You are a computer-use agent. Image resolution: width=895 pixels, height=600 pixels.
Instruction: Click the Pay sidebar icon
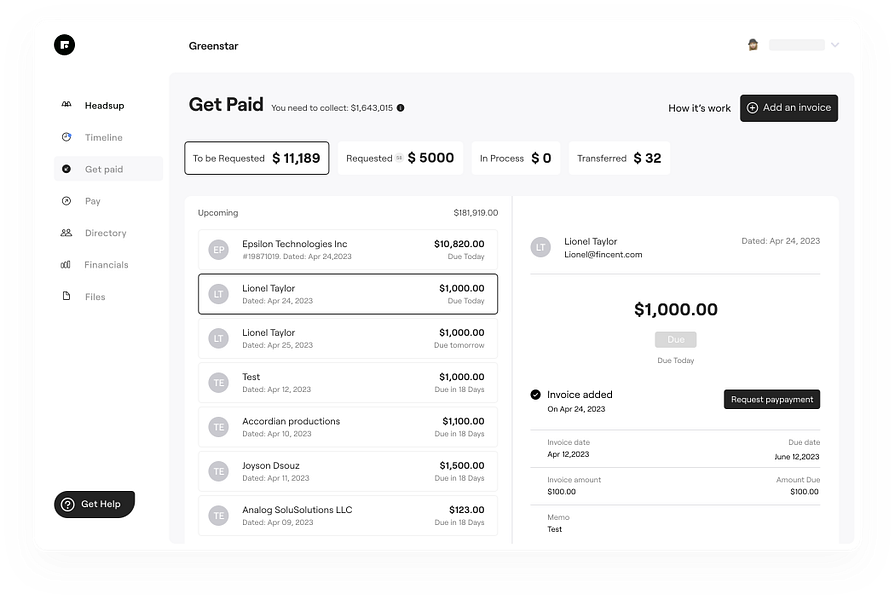click(66, 201)
